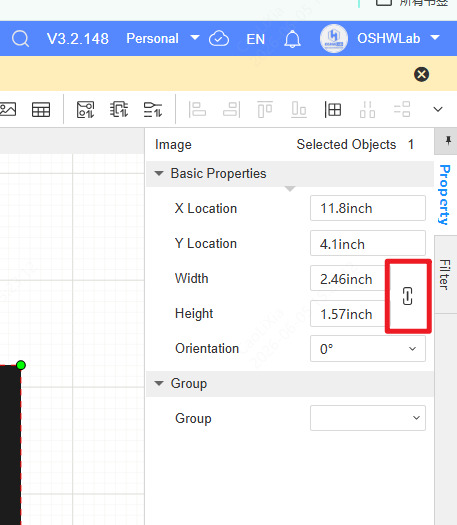
Task: Click the align left toolbar icon
Action: 197,109
